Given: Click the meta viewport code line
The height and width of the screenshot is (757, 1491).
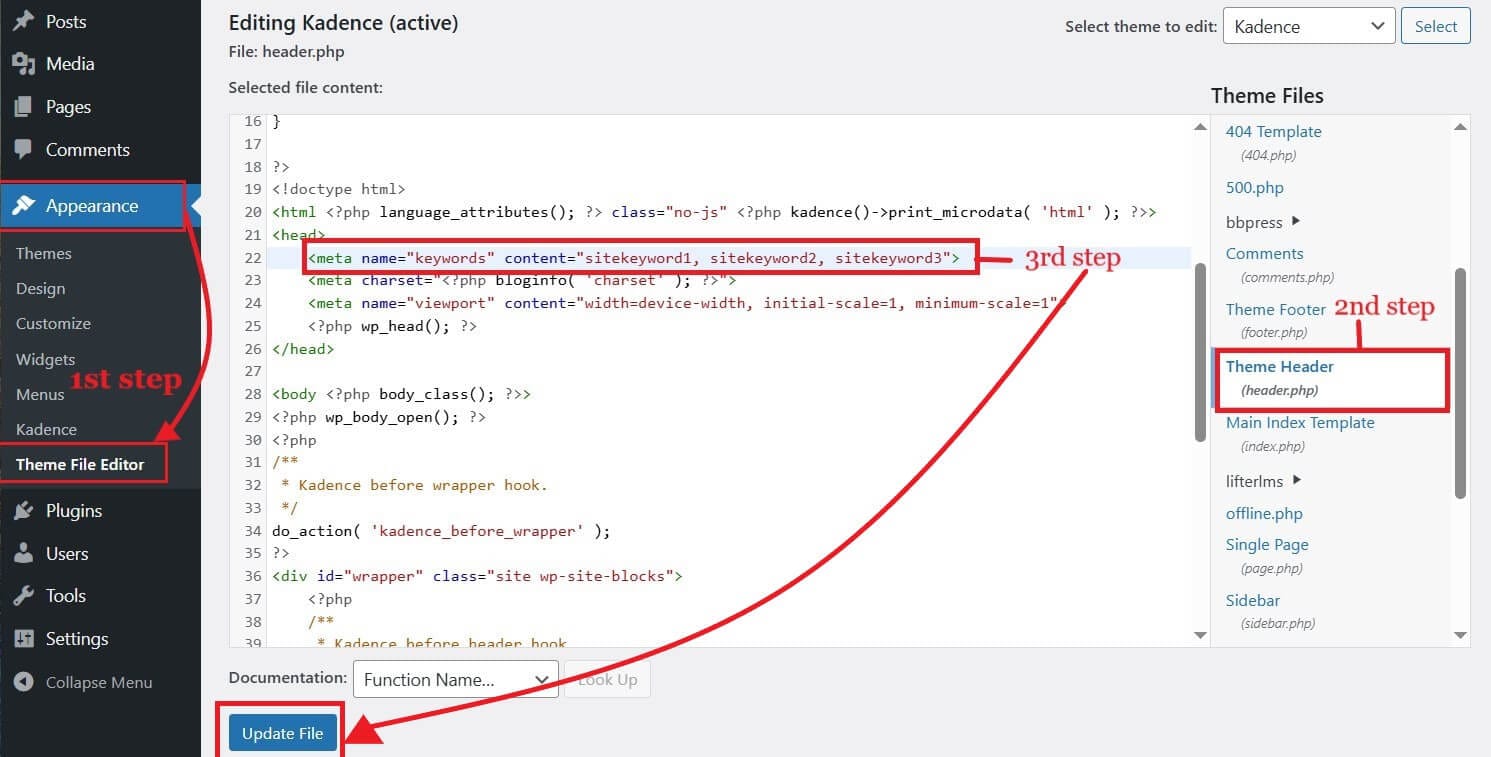Looking at the screenshot, I should pos(687,303).
